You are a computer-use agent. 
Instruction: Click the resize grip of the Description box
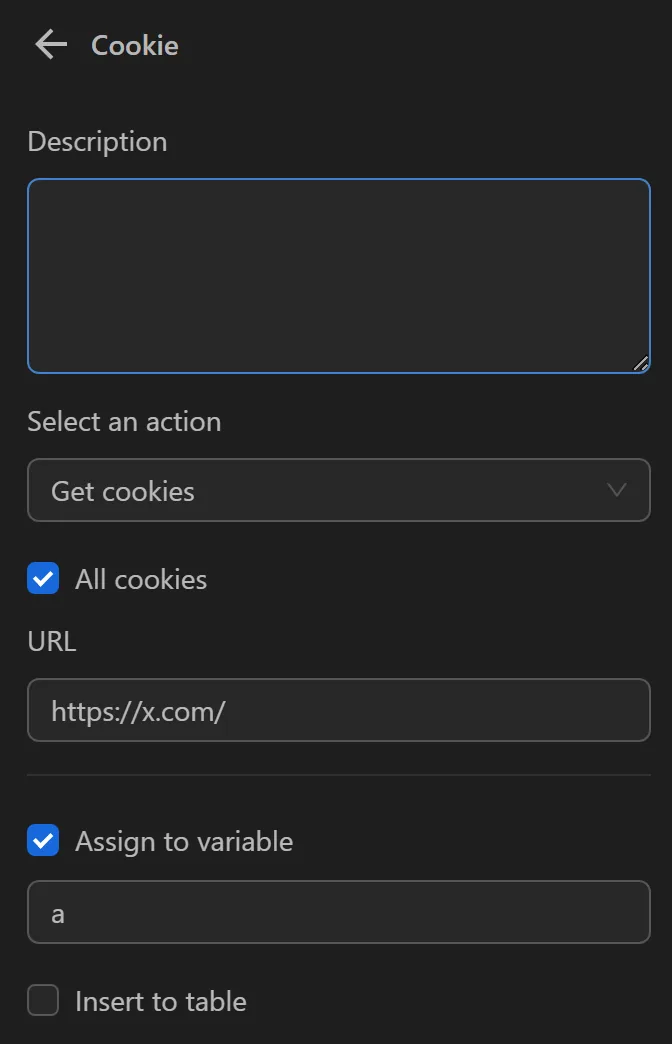pyautogui.click(x=641, y=364)
